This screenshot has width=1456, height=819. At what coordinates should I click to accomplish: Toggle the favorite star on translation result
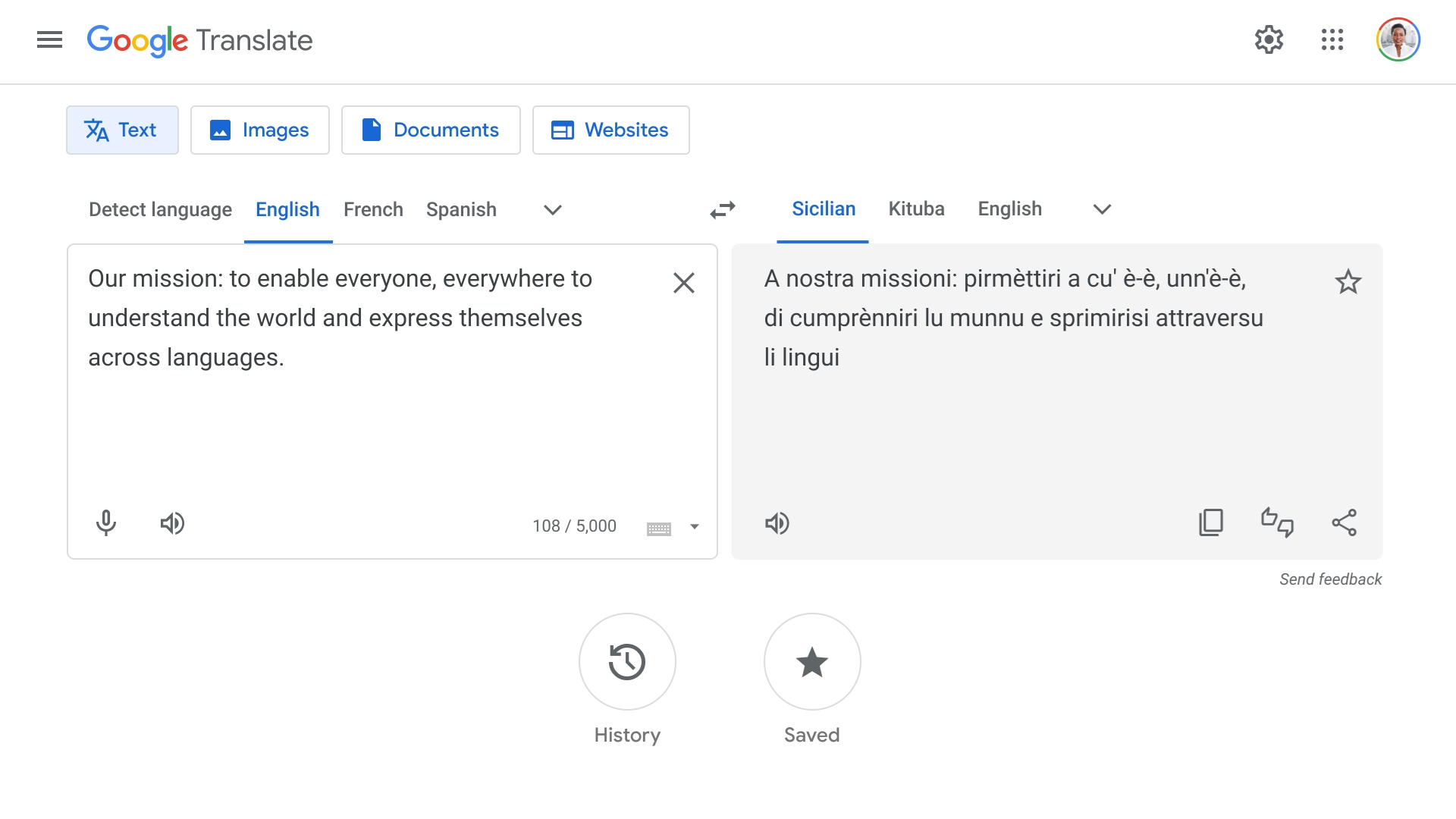point(1349,281)
